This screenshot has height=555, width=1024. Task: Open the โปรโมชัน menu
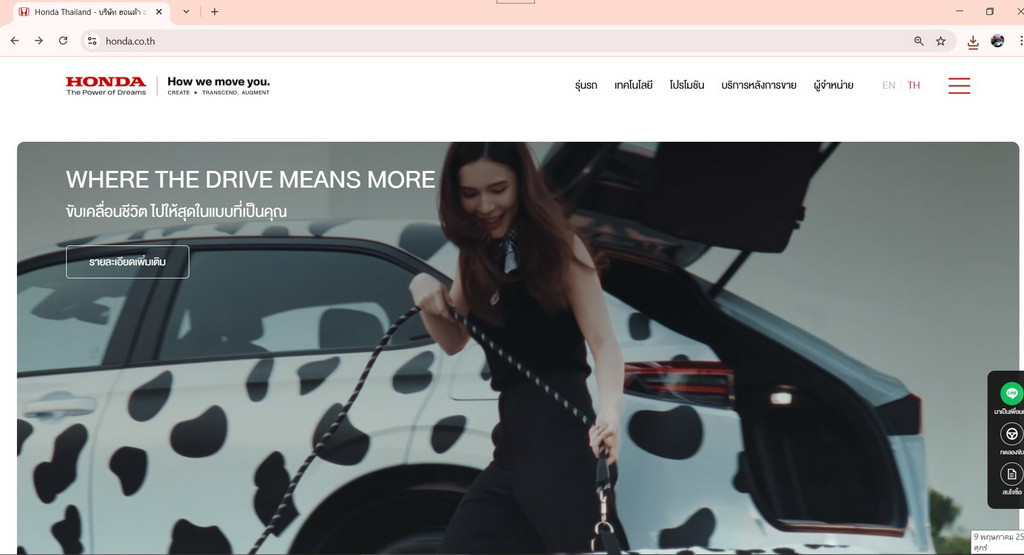687,86
